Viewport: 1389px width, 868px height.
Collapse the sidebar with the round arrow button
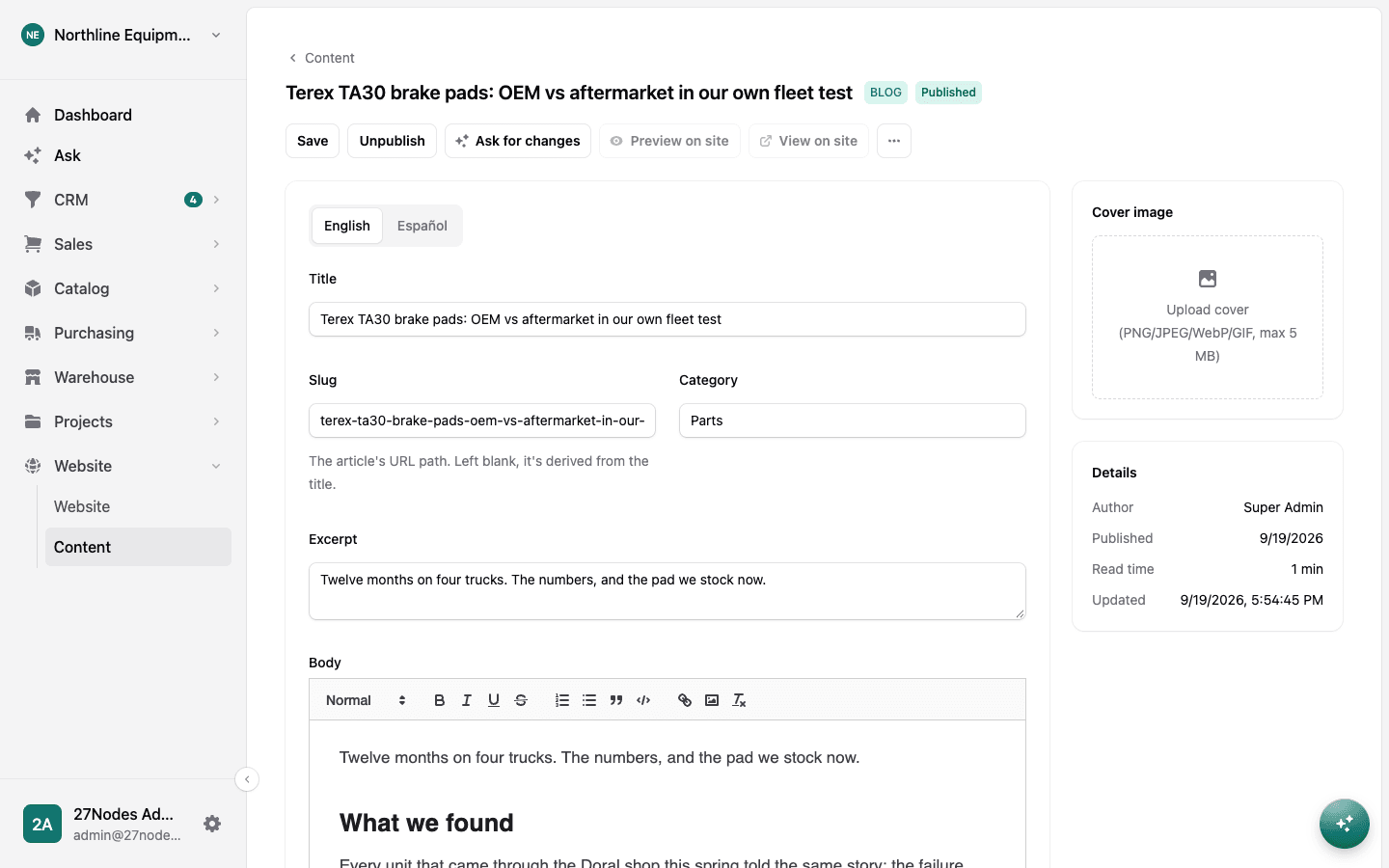(x=247, y=779)
